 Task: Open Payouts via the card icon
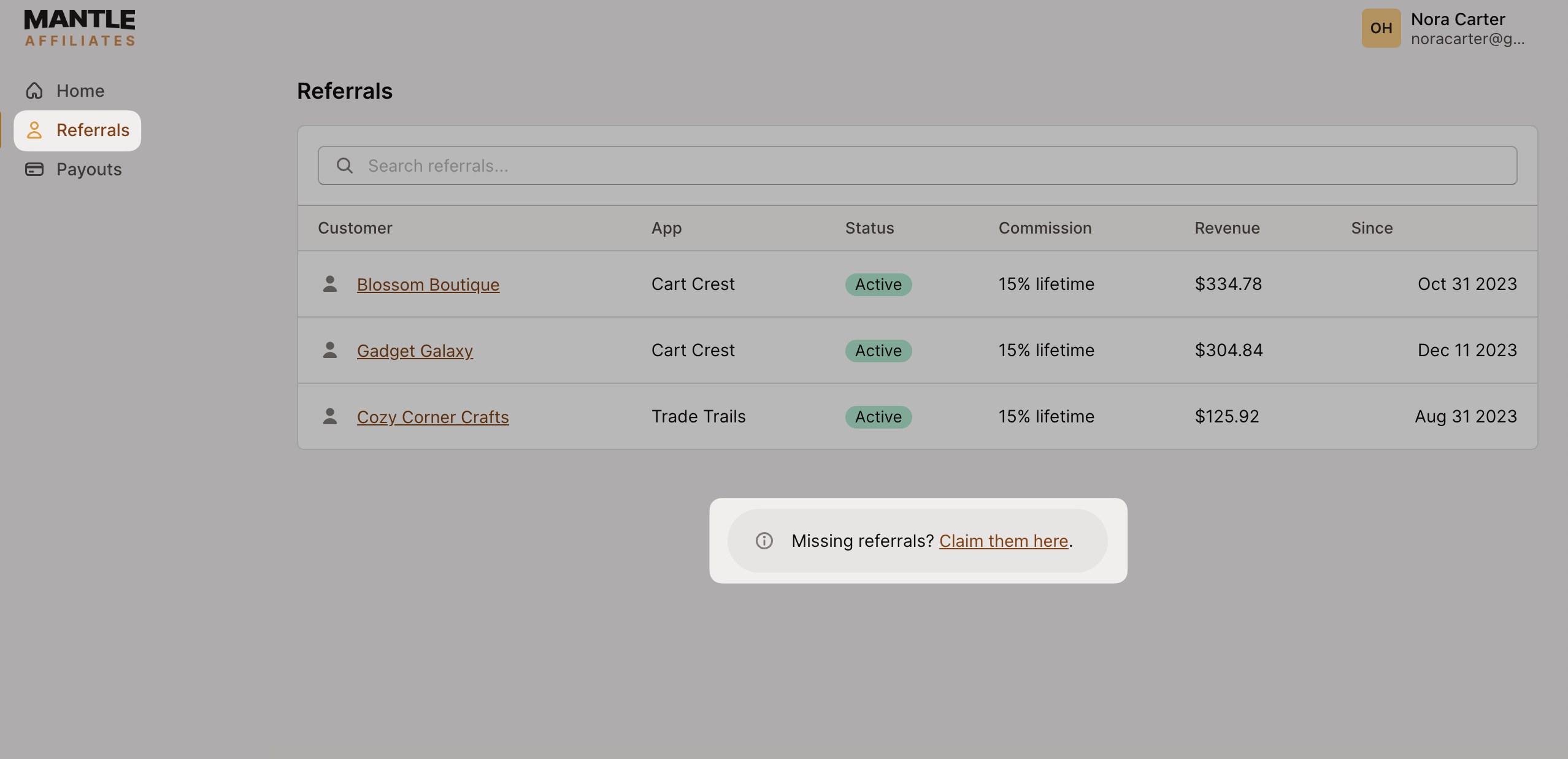tap(34, 169)
